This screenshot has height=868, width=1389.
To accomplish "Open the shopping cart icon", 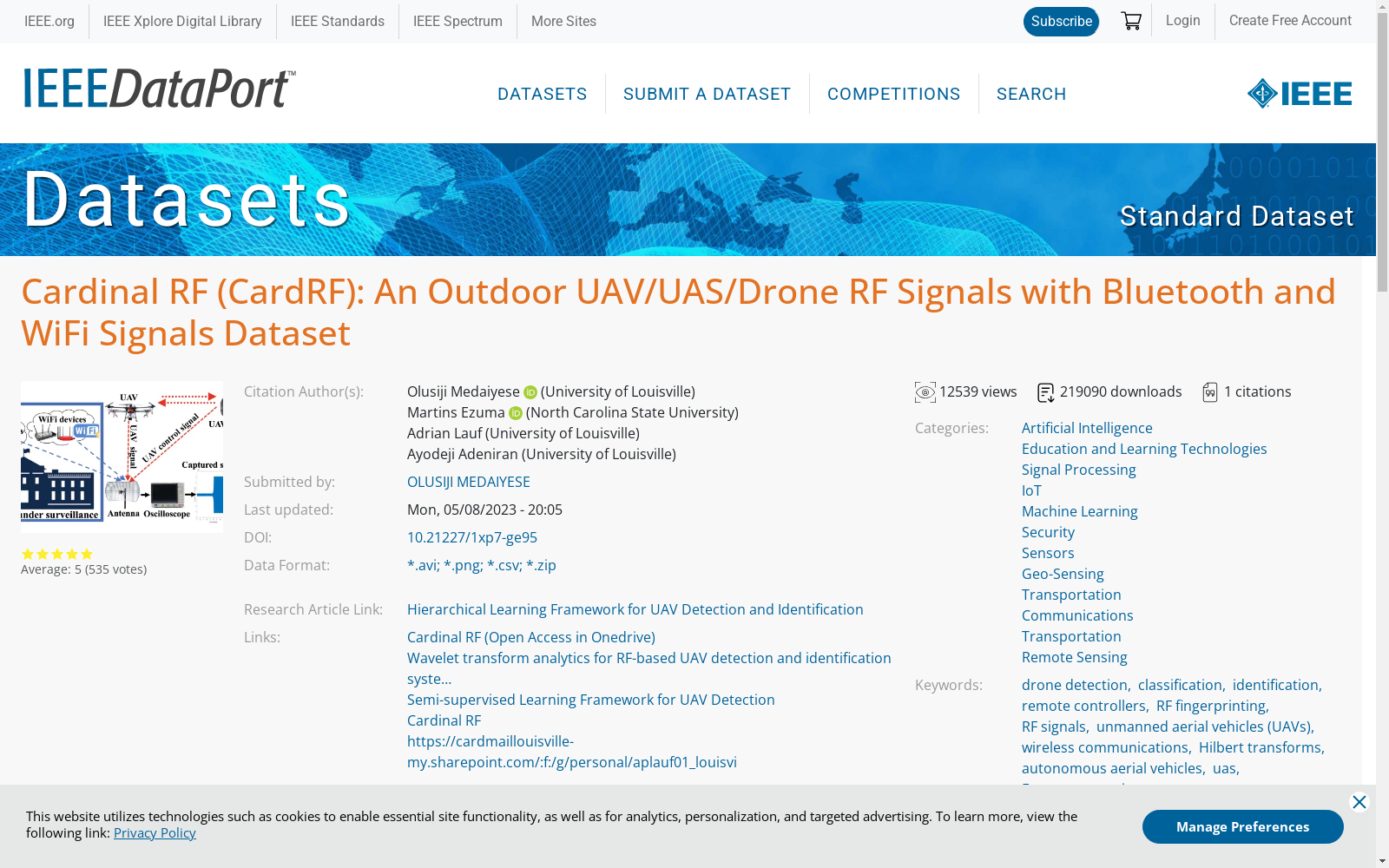I will (1130, 21).
